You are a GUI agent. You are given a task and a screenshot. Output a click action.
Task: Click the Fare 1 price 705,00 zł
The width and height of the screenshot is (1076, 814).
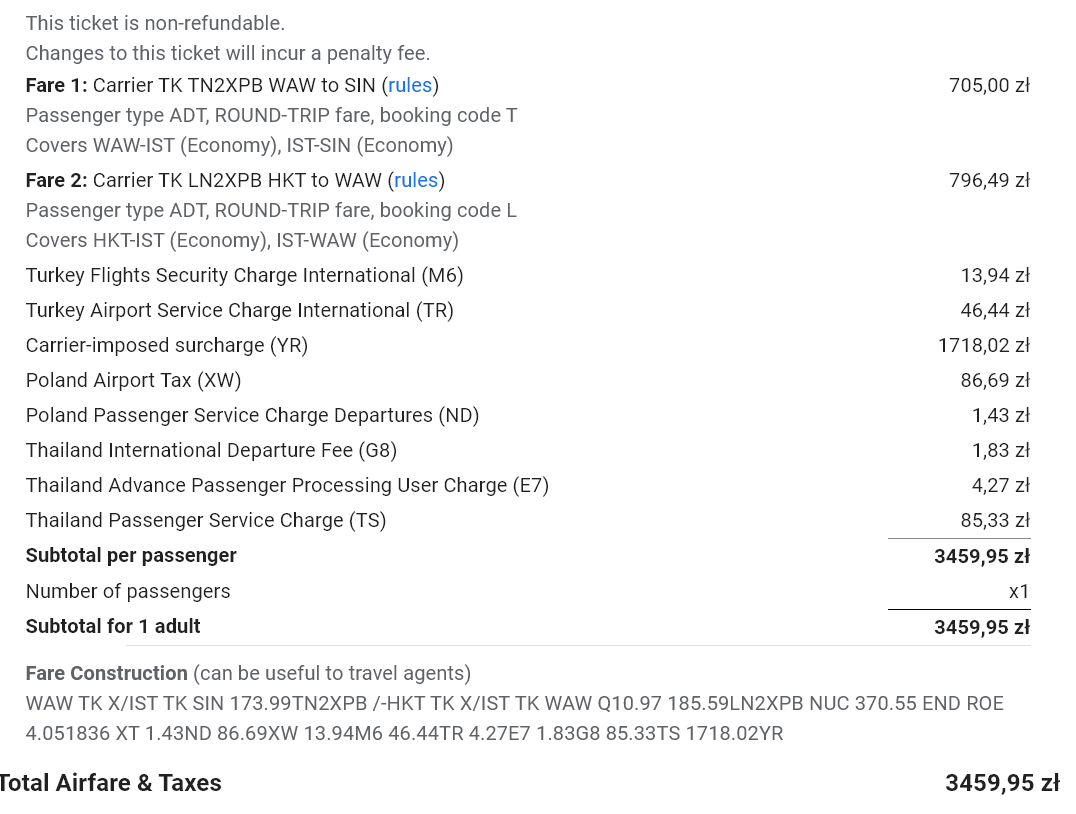click(x=989, y=85)
